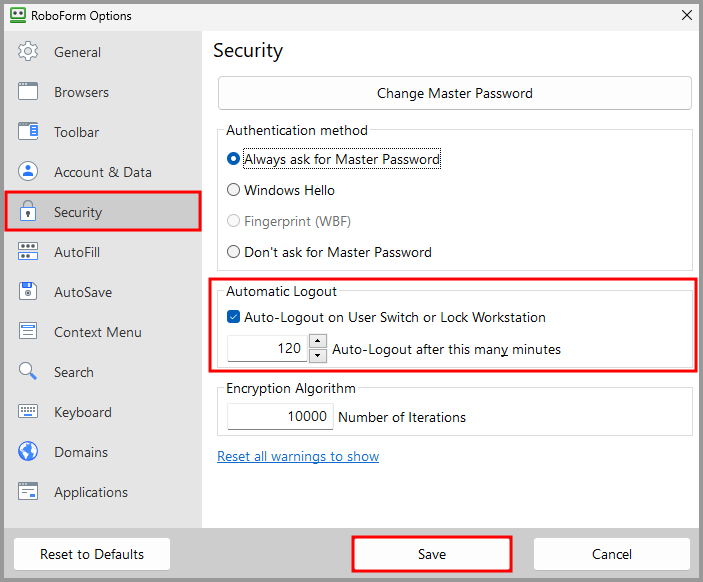Click Auto-Logout after this many minutes label
703x582 pixels.
click(x=447, y=349)
